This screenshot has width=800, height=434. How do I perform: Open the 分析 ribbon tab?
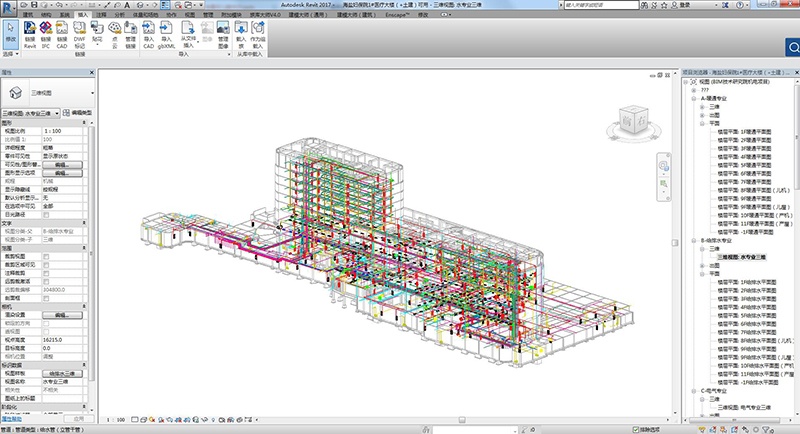point(121,16)
